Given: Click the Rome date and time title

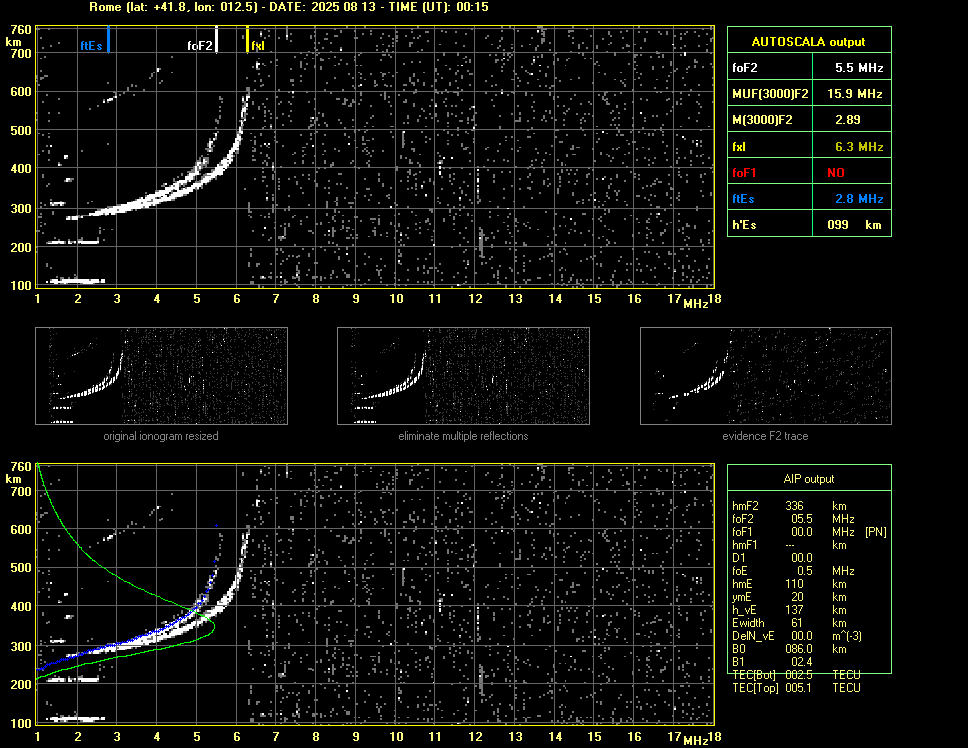Looking at the screenshot, I should tap(289, 7).
